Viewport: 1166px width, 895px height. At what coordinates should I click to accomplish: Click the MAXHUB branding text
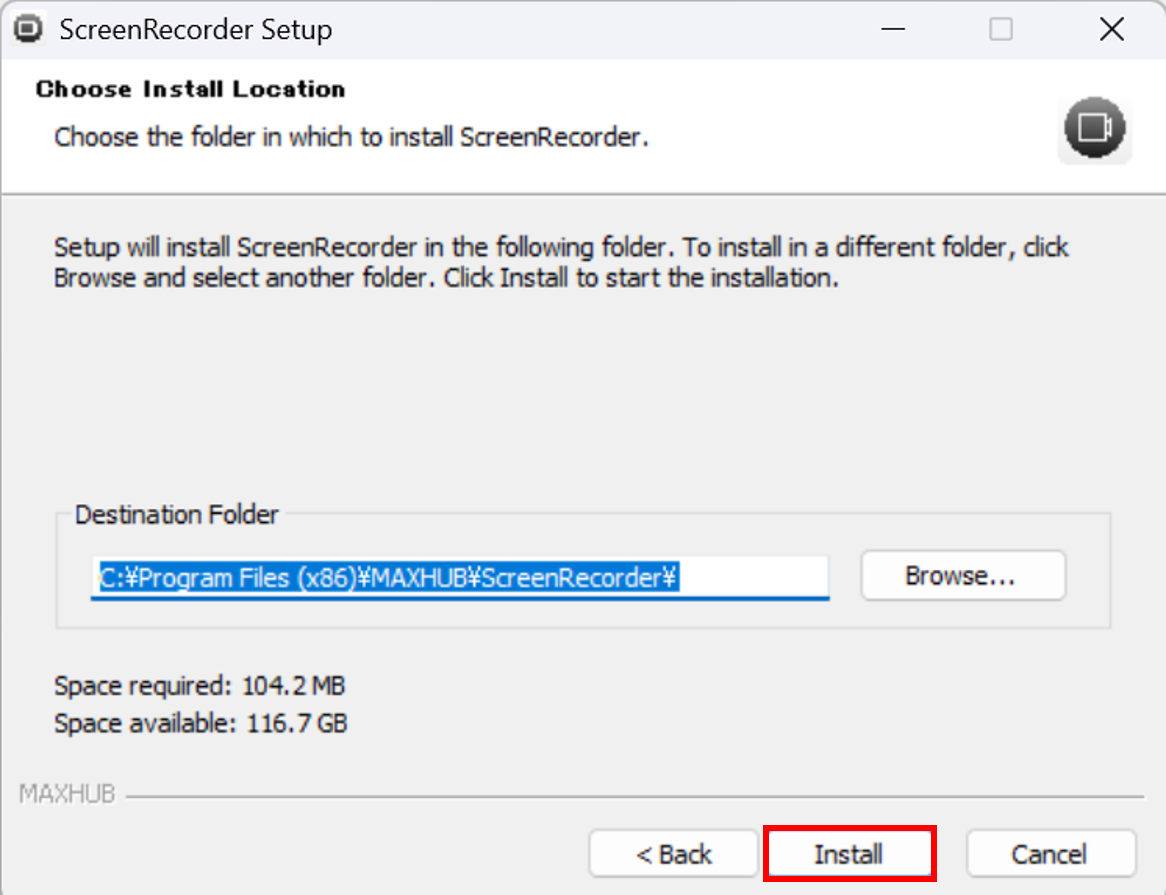(x=67, y=794)
